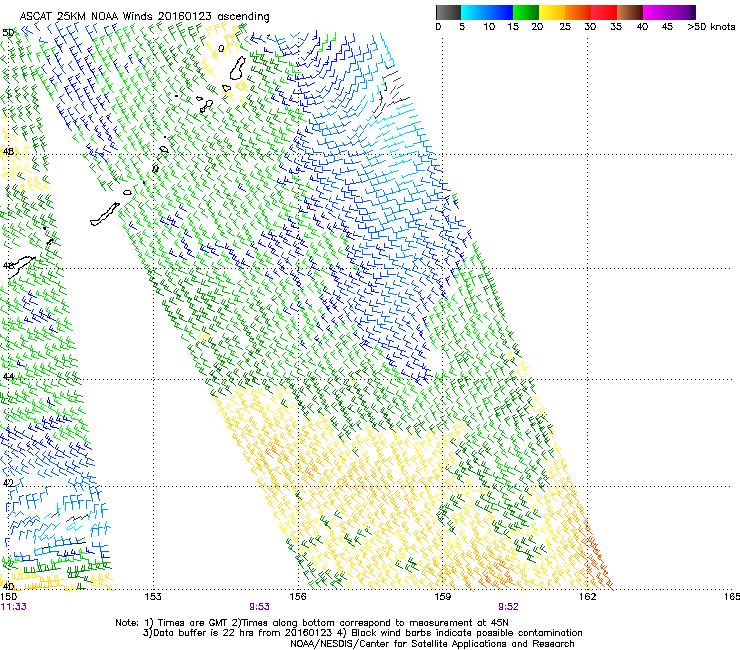The width and height of the screenshot is (740, 650).
Task: Click longitude label '159'
Action: (x=442, y=597)
